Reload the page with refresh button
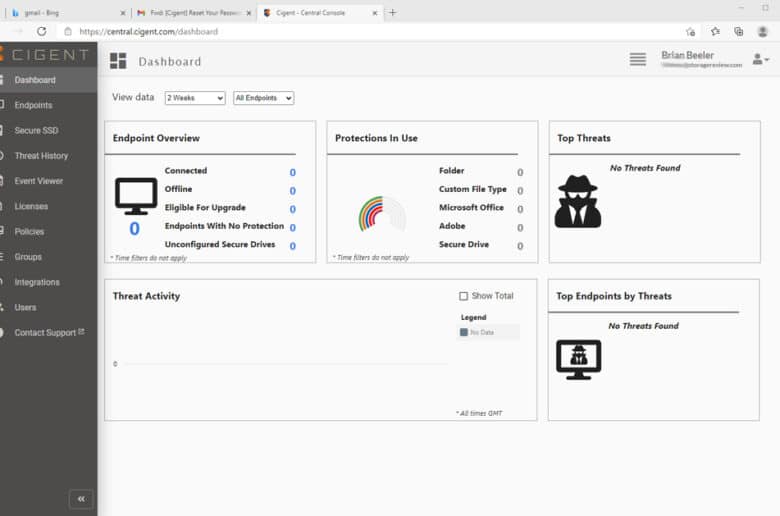 [42, 31]
